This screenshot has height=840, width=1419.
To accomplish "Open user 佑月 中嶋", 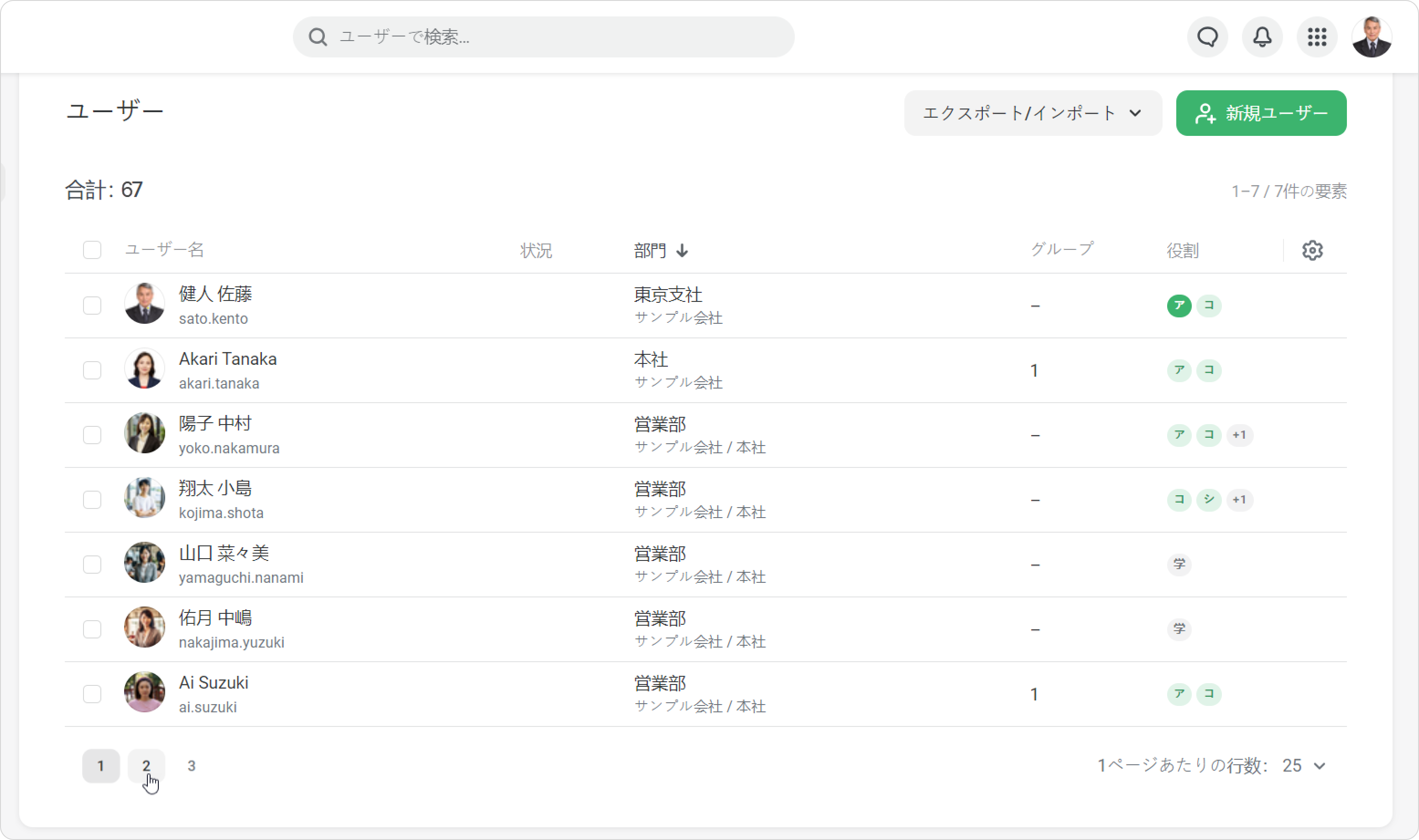I will (x=215, y=617).
